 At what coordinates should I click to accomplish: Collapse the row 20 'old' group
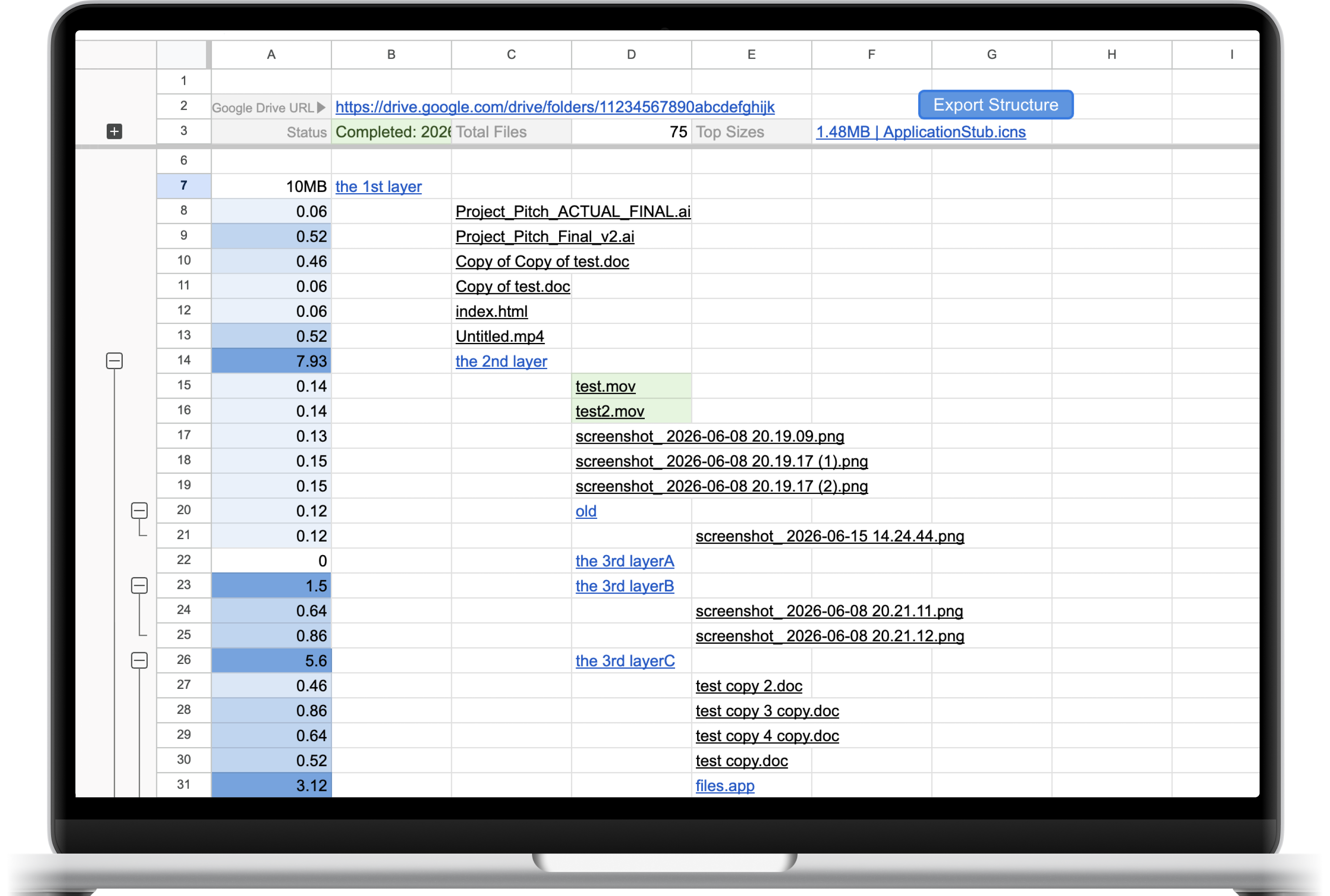140,510
